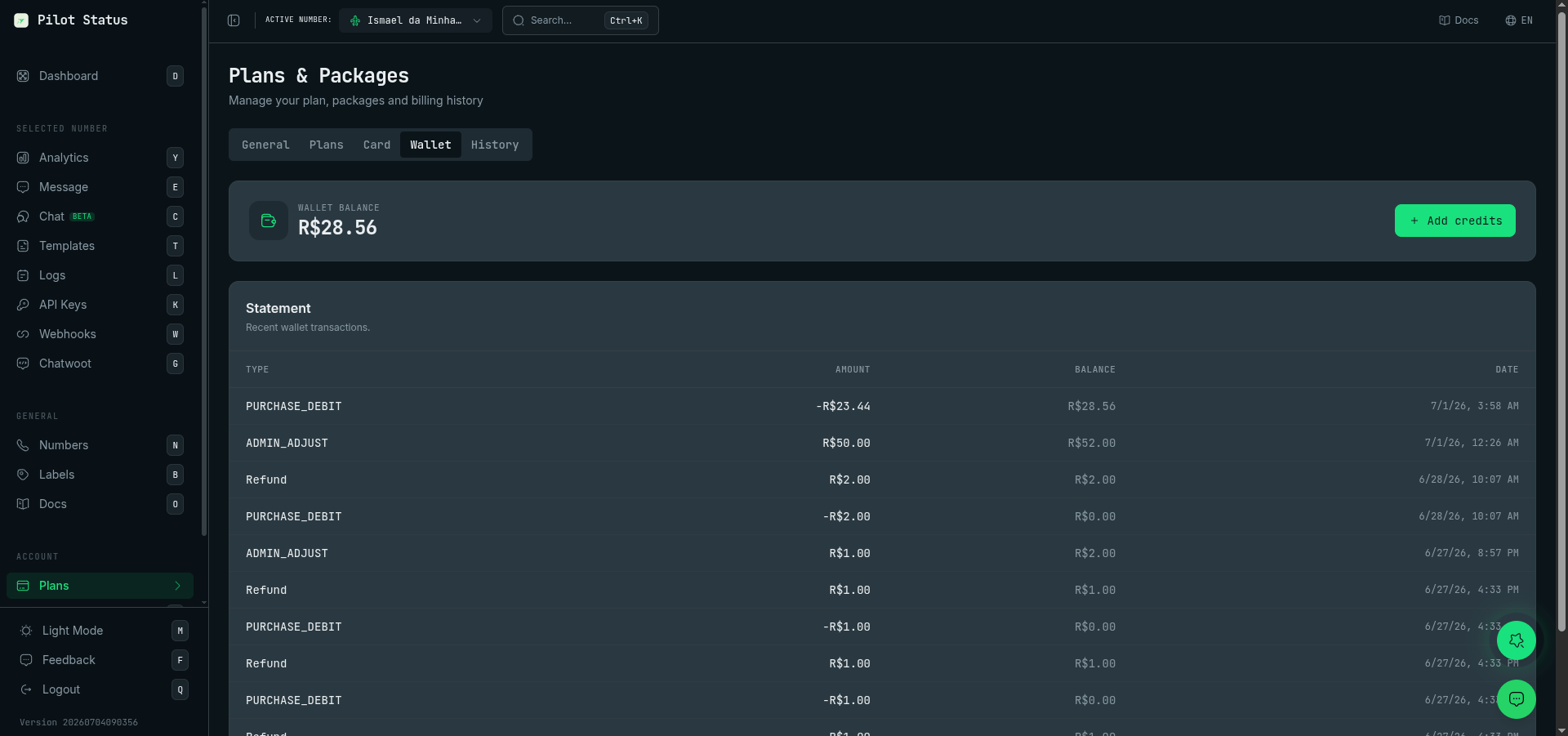This screenshot has height=736, width=1568.
Task: Click the AMOUNT column header
Action: [853, 370]
